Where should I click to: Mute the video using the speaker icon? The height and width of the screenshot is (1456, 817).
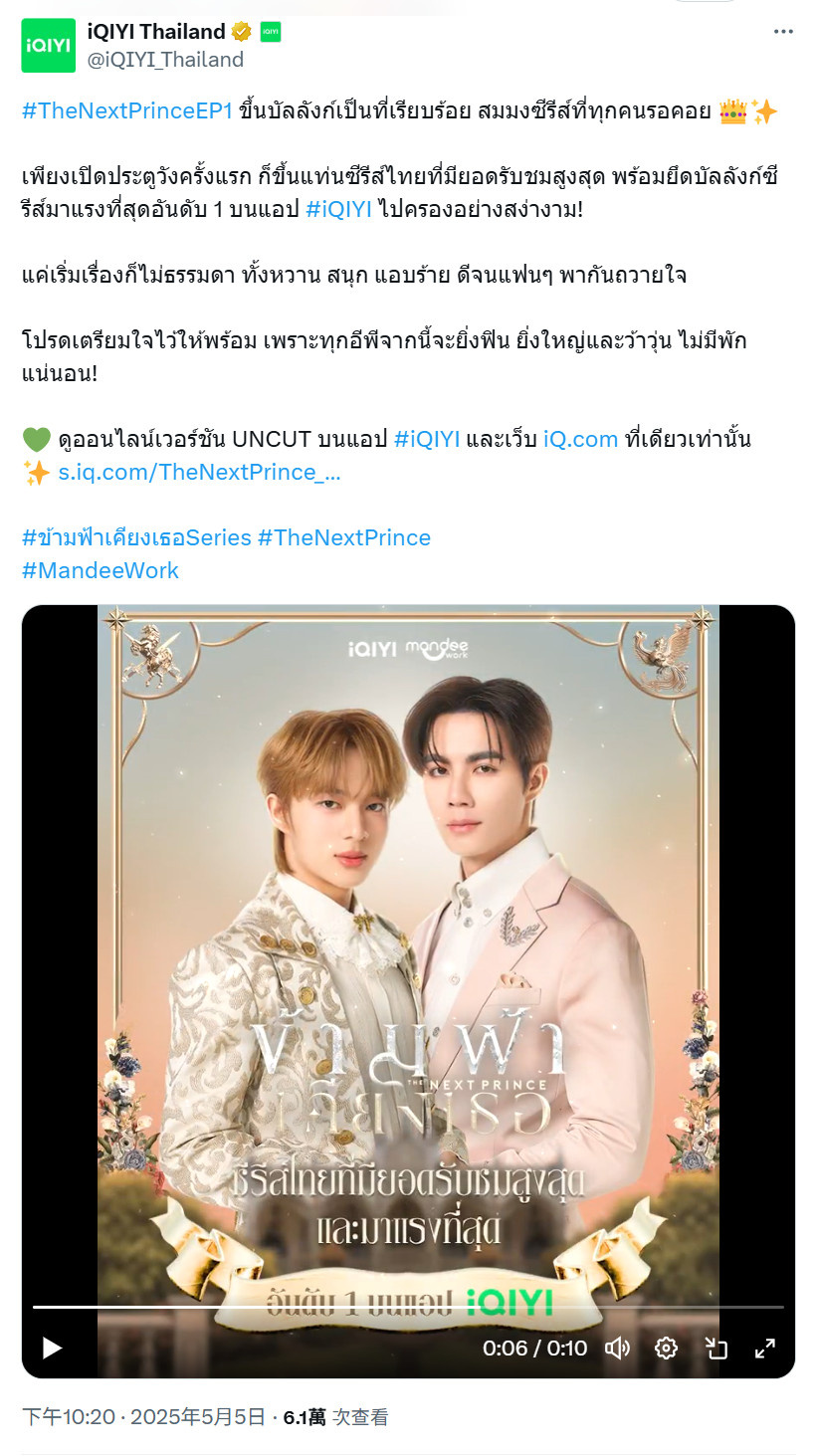(618, 1348)
